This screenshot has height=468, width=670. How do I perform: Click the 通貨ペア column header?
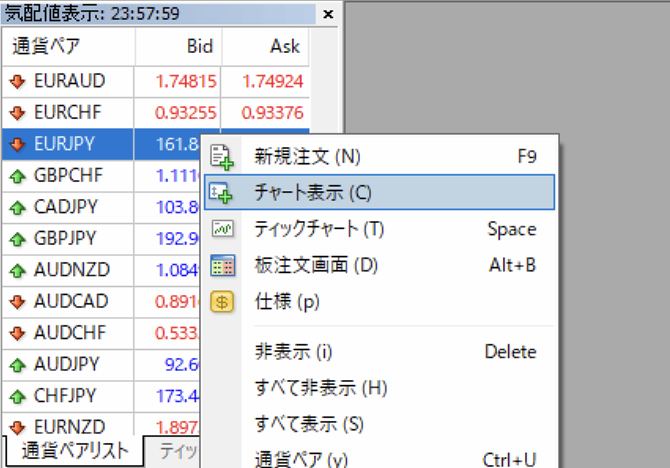pos(45,47)
